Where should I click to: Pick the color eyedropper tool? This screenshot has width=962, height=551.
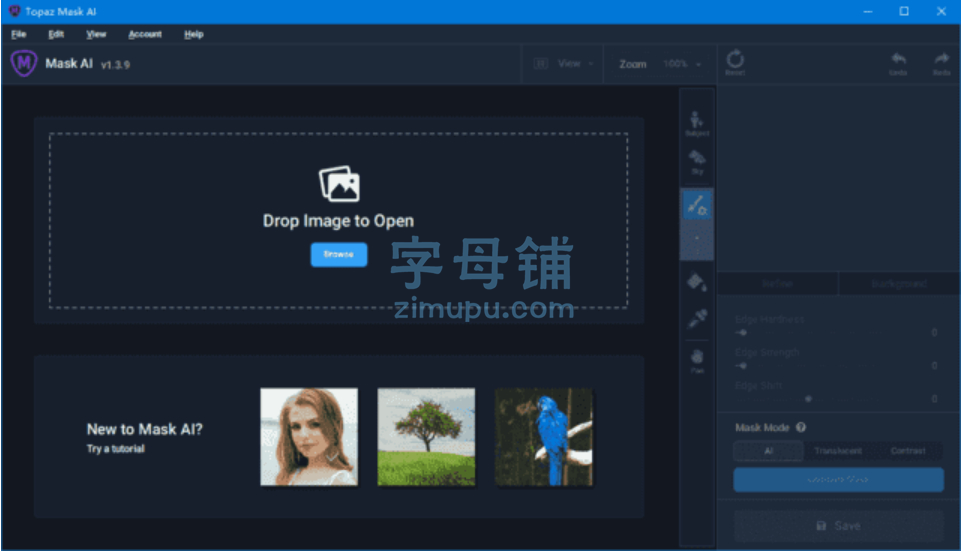click(x=696, y=318)
